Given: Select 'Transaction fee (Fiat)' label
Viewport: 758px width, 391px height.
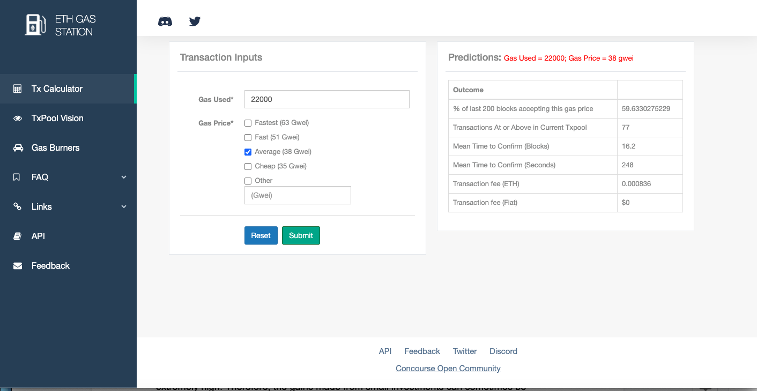Looking at the screenshot, I should click(485, 203).
